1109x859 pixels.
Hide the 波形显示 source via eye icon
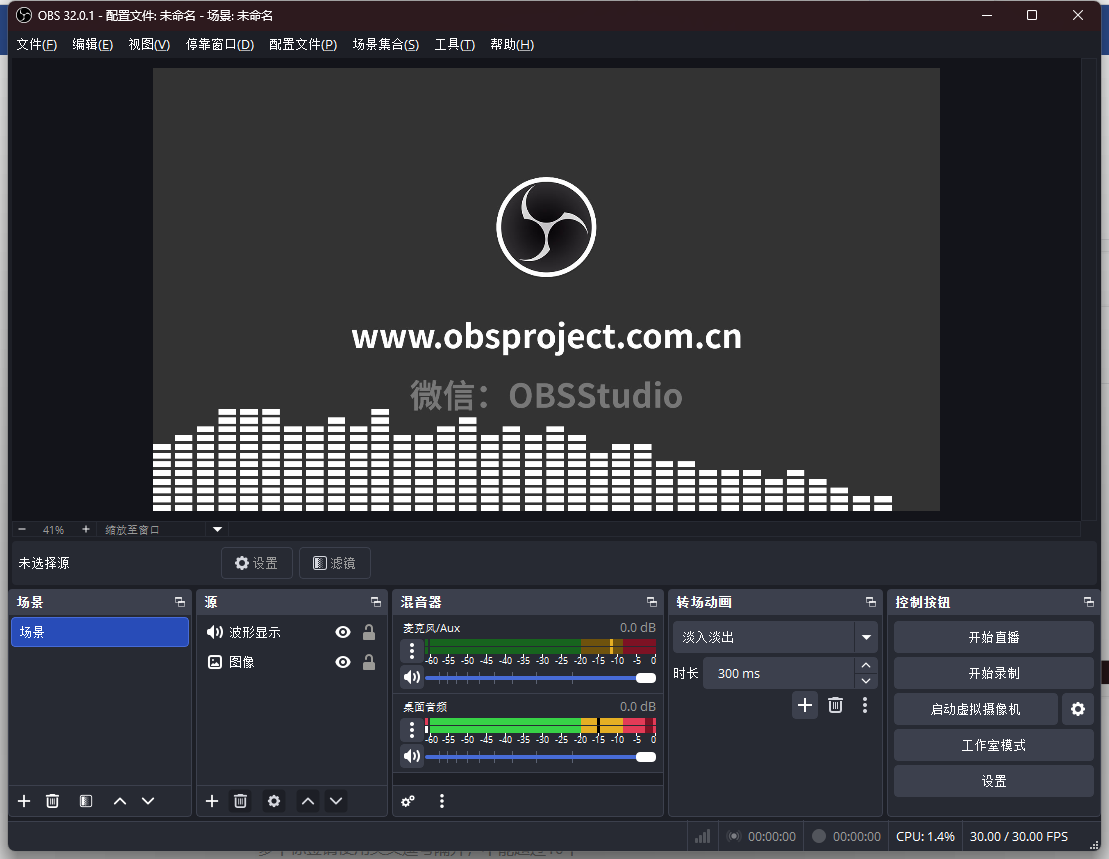(343, 632)
